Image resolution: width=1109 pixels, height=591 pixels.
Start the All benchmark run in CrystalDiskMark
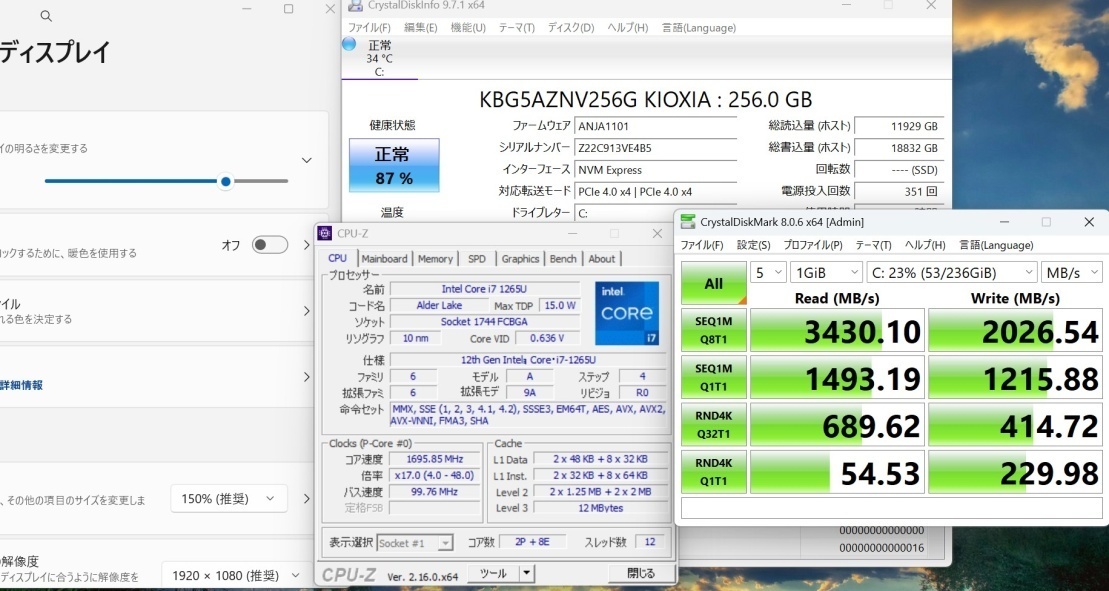point(713,283)
